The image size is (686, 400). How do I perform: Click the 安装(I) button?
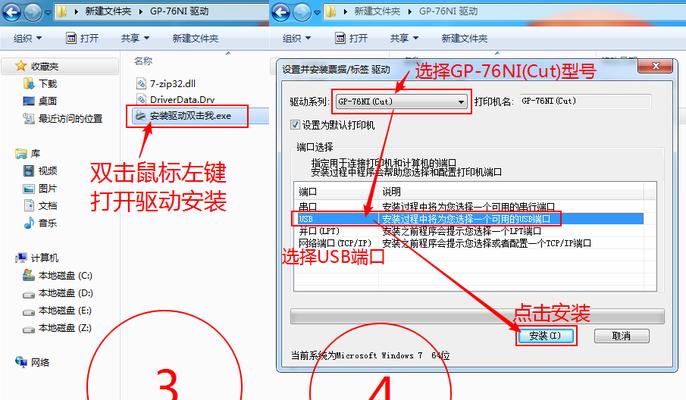tap(545, 336)
